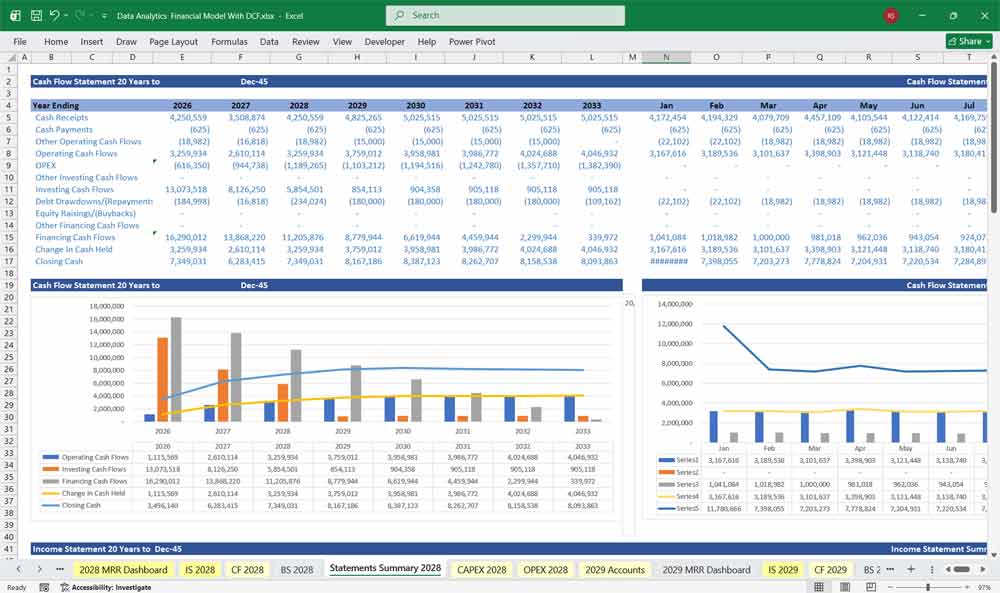This screenshot has height=593, width=1000.
Task: Open the CAPEX 2028 sheet tab
Action: click(x=481, y=569)
